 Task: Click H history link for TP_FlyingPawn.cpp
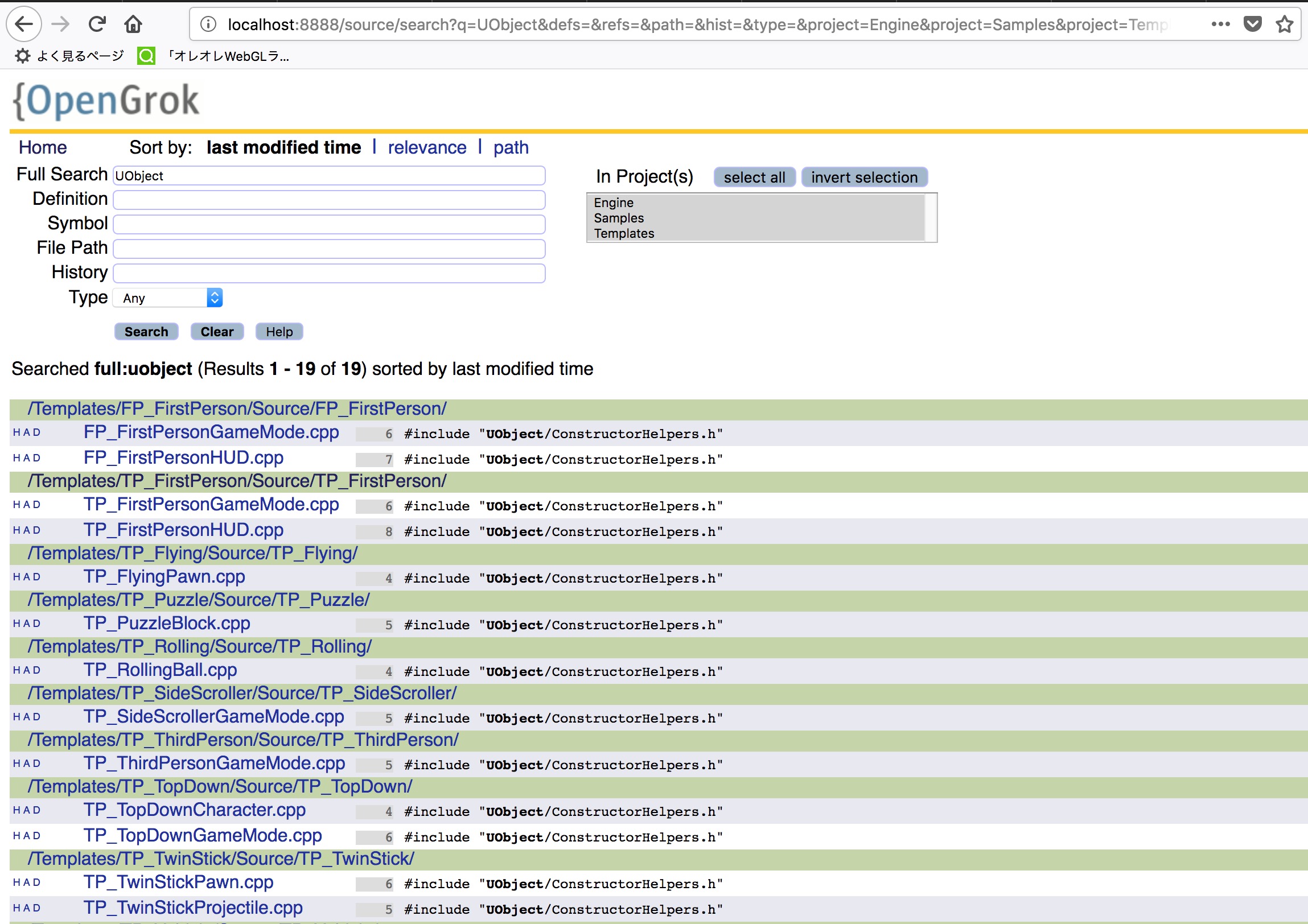coord(17,577)
